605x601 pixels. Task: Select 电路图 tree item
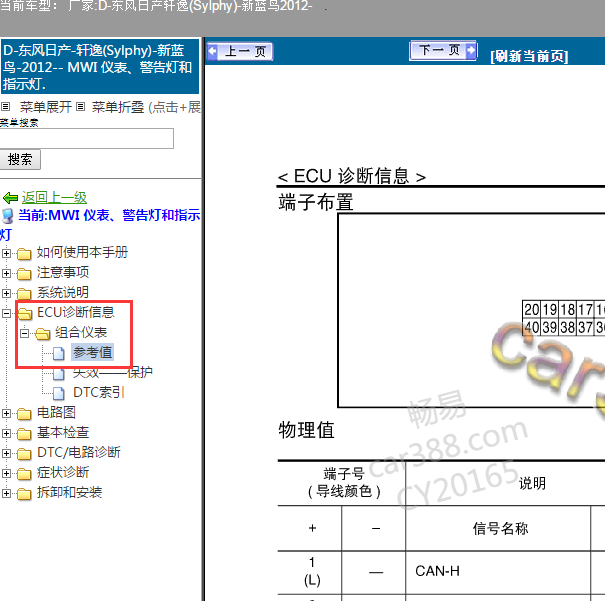click(x=56, y=412)
